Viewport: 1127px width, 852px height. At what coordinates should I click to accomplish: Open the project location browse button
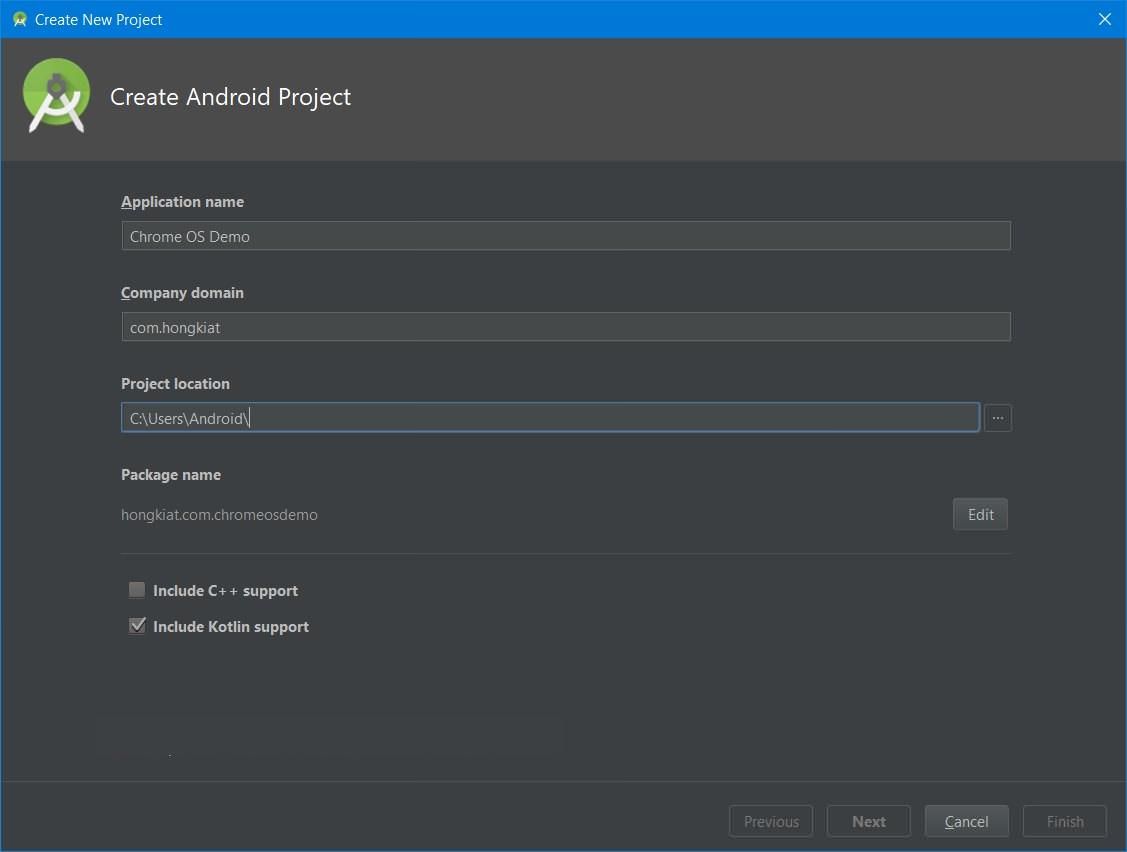click(997, 417)
